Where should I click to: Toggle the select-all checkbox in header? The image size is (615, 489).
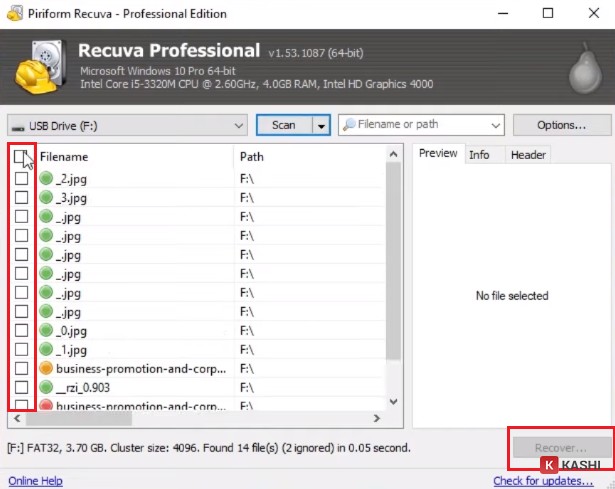click(21, 156)
